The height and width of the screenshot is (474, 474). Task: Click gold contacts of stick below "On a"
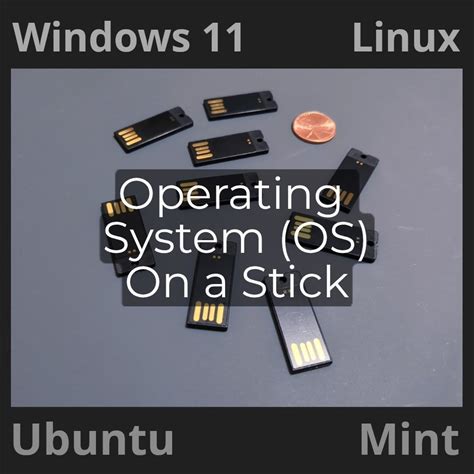point(208,313)
